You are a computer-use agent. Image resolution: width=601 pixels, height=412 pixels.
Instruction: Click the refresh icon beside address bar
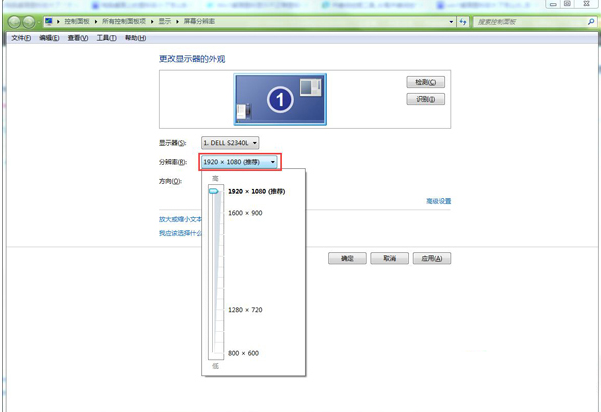pos(463,21)
